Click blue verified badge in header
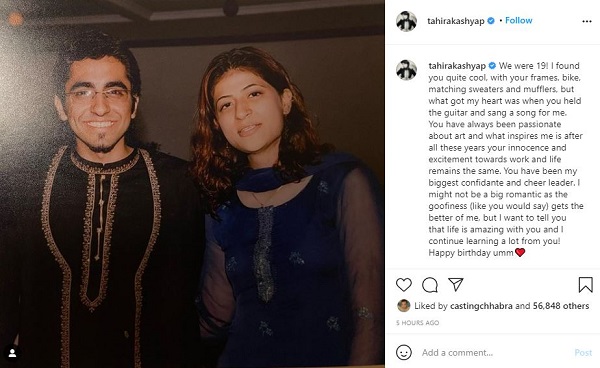This screenshot has height=368, width=600. [491, 21]
